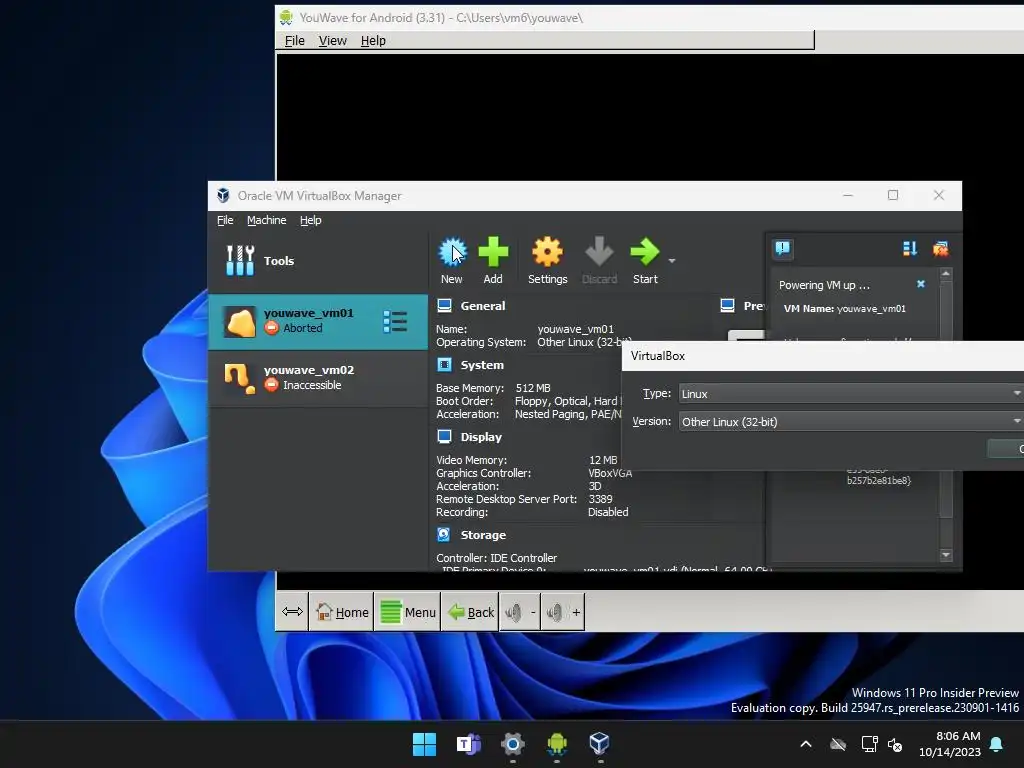This screenshot has width=1024, height=768.
Task: Click the System section chip icon
Action: click(444, 364)
